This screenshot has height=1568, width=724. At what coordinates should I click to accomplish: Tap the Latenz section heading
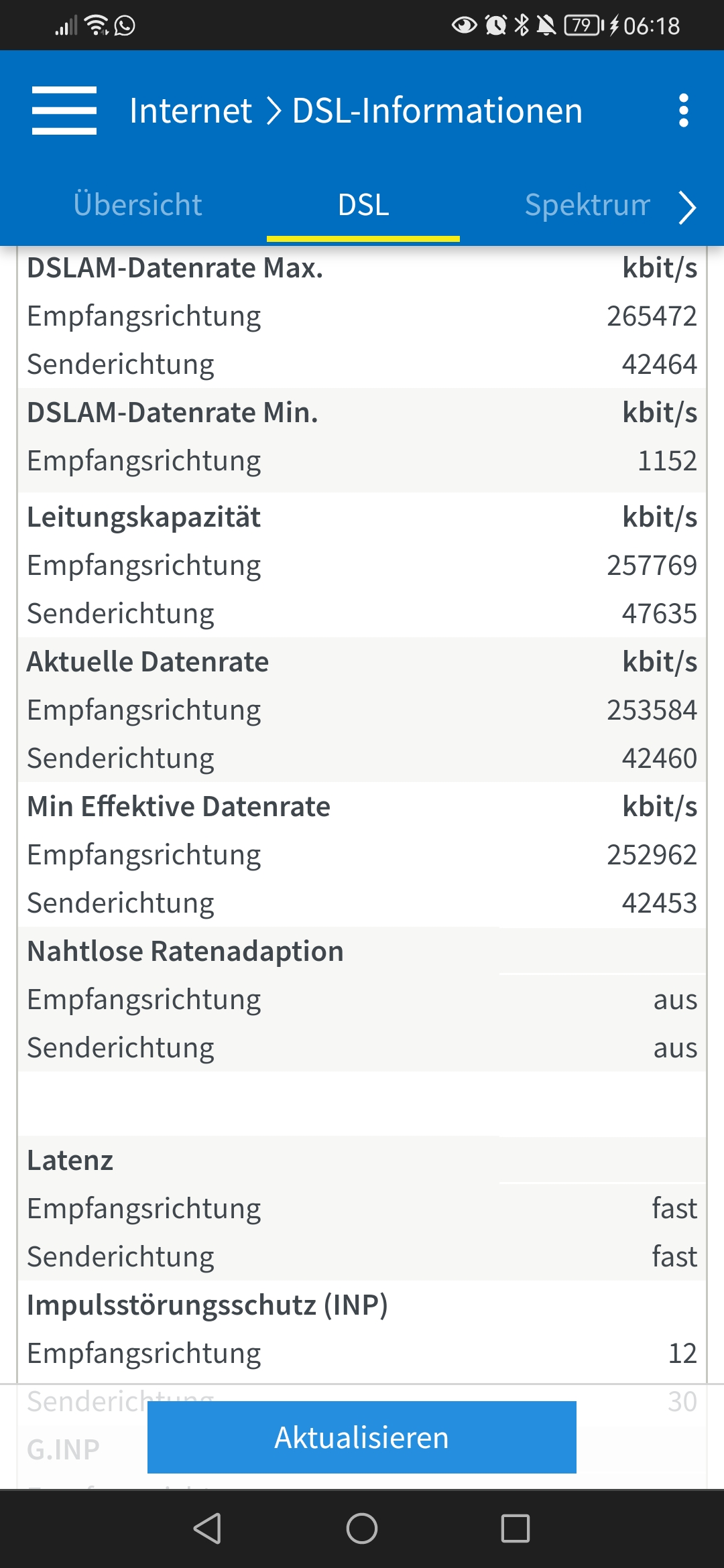pyautogui.click(x=70, y=1161)
